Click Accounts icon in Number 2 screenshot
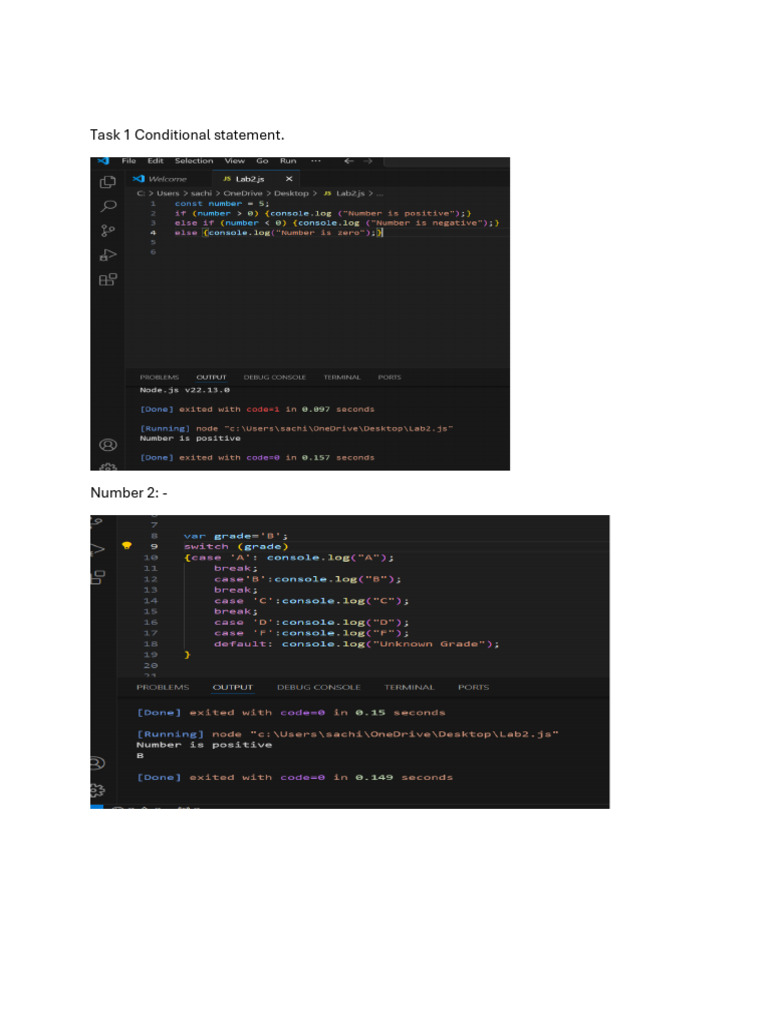 tap(97, 763)
